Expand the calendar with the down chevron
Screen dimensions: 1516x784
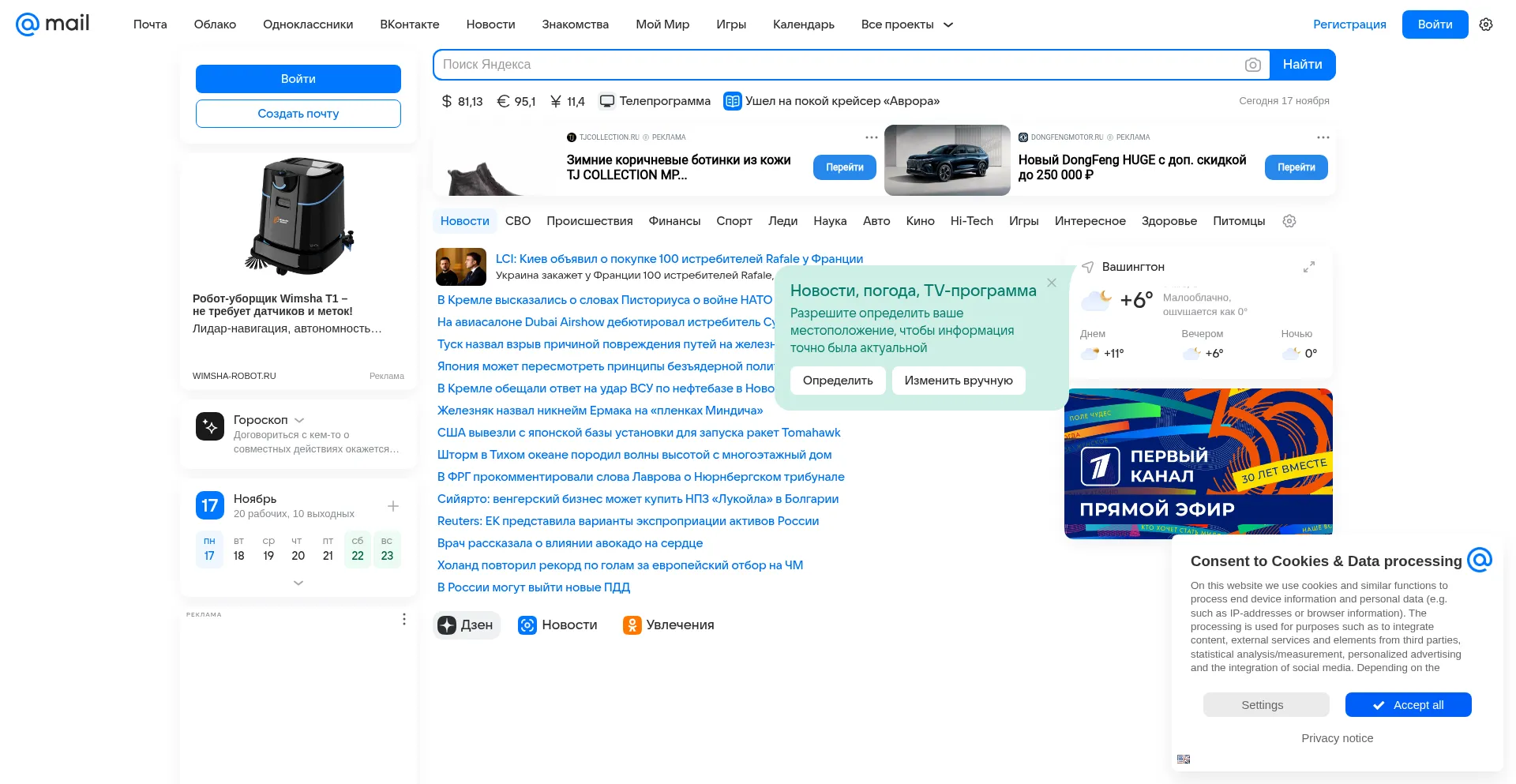(298, 583)
